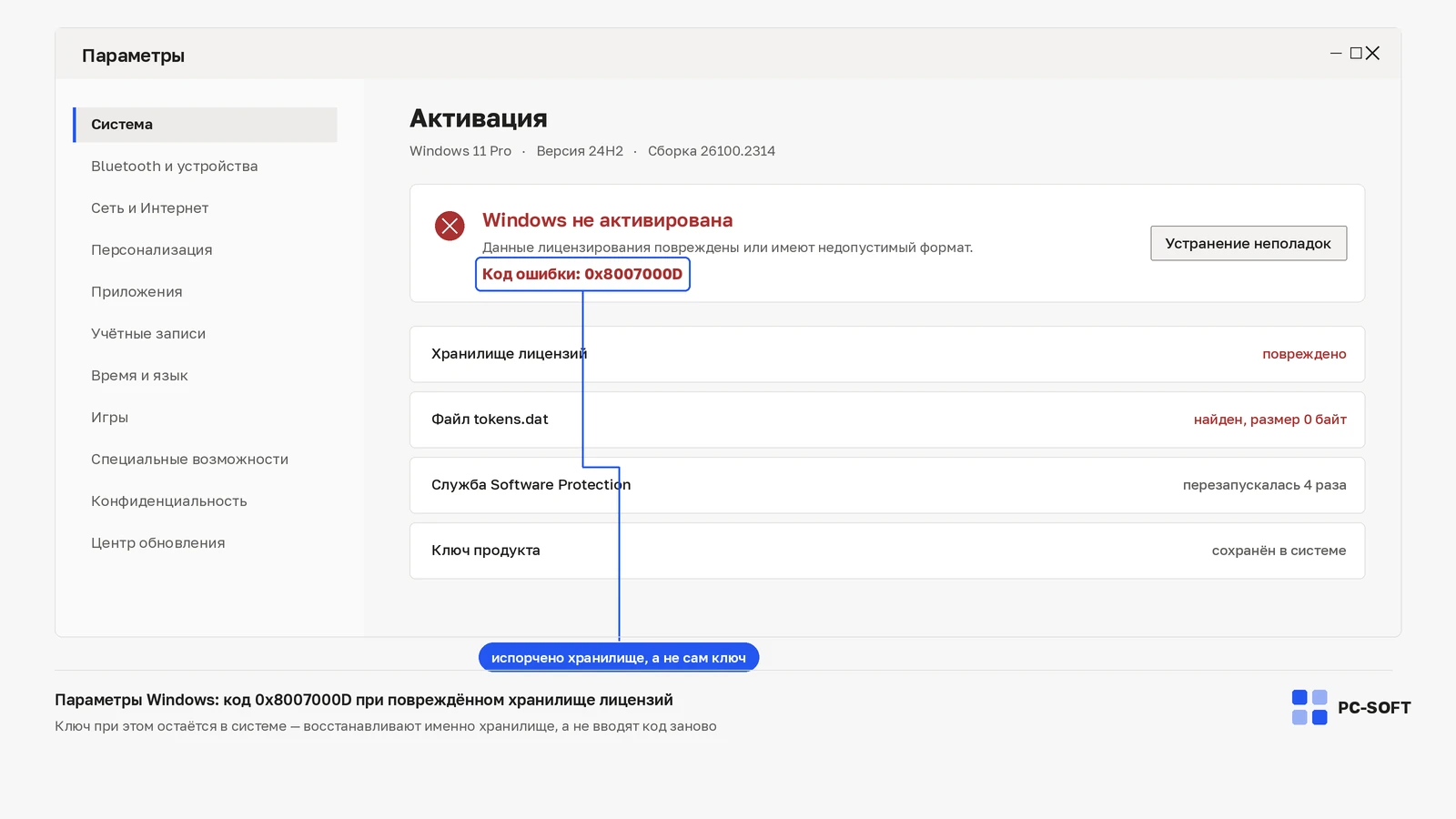Open Персонализация settings
Viewport: 1456px width, 819px height.
(151, 250)
